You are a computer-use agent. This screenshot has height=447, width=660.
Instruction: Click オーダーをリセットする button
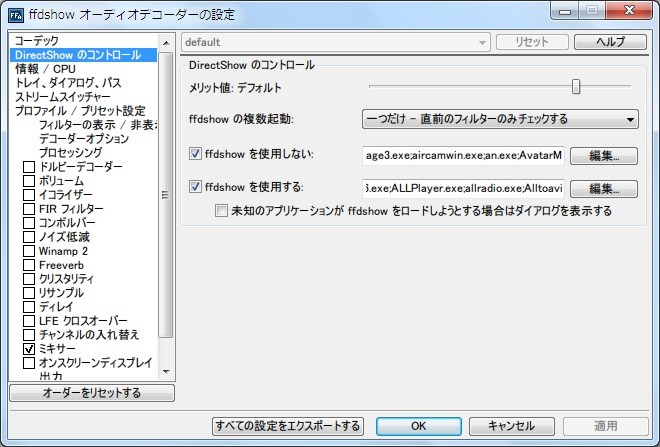92,393
